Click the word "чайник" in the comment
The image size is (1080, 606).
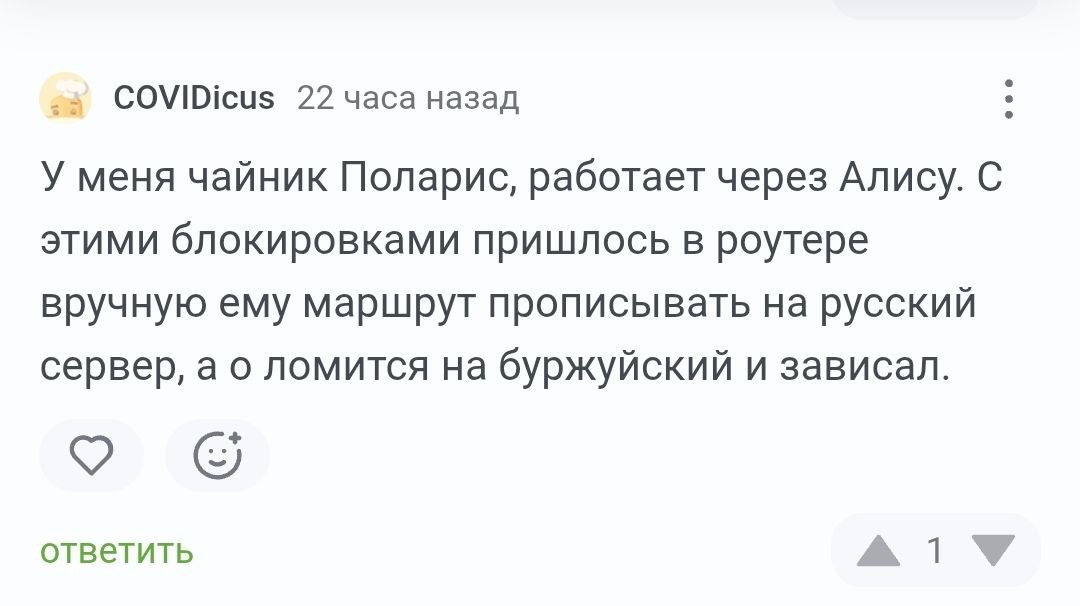click(255, 180)
